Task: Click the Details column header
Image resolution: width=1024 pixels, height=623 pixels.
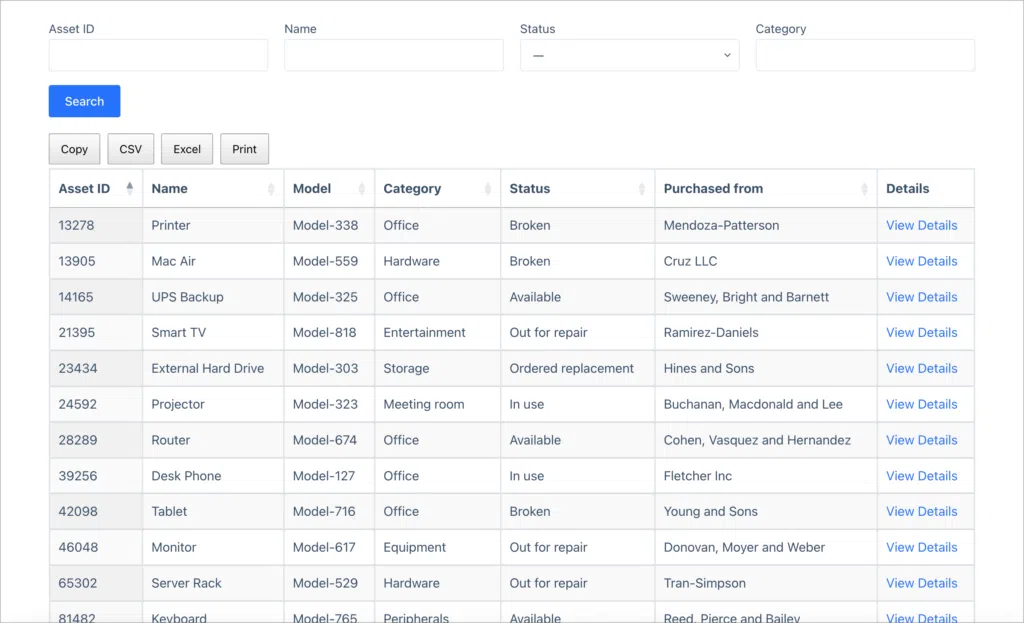Action: pos(907,189)
